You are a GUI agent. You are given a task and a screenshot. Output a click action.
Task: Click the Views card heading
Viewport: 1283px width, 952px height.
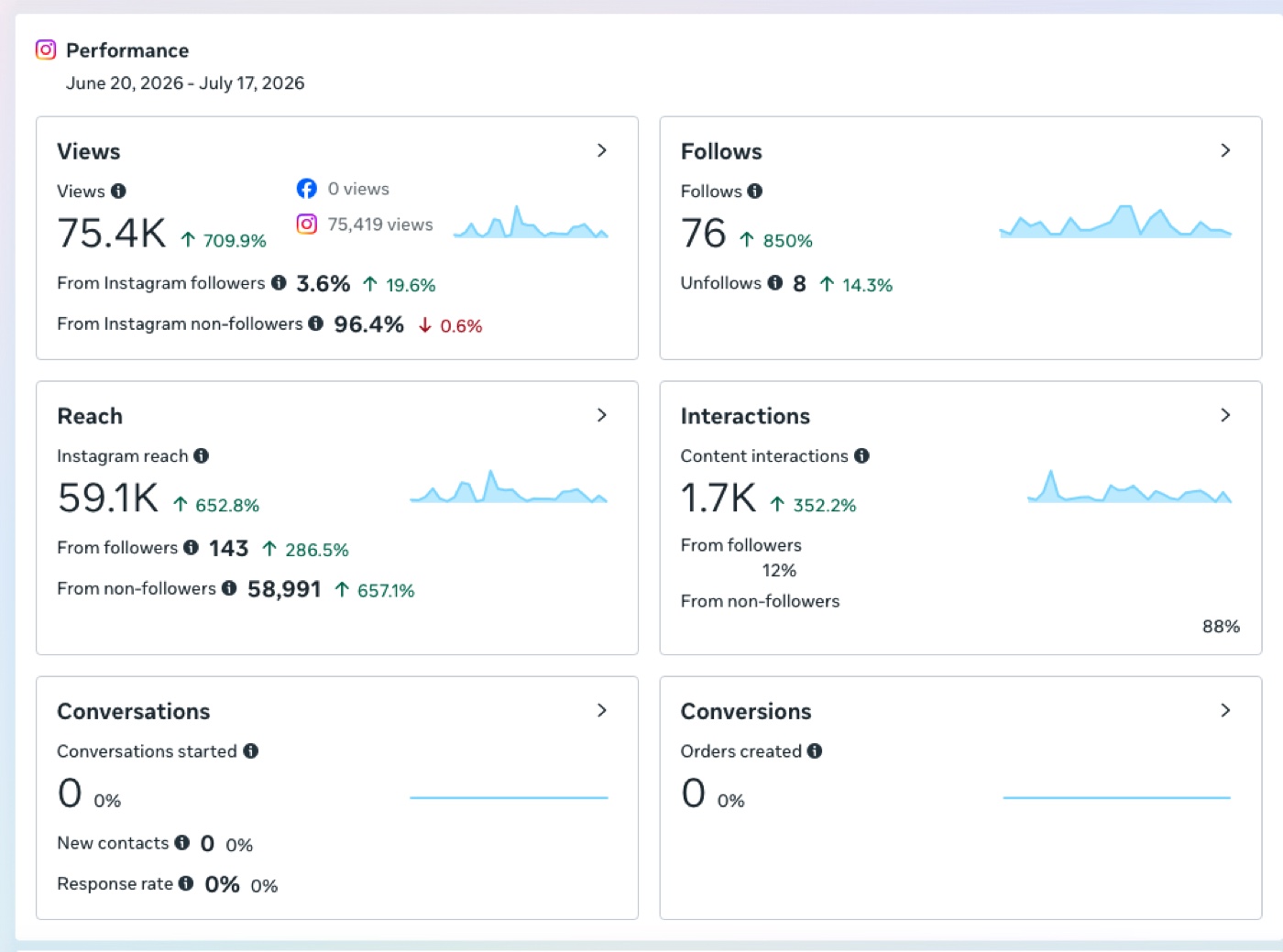pyautogui.click(x=89, y=151)
